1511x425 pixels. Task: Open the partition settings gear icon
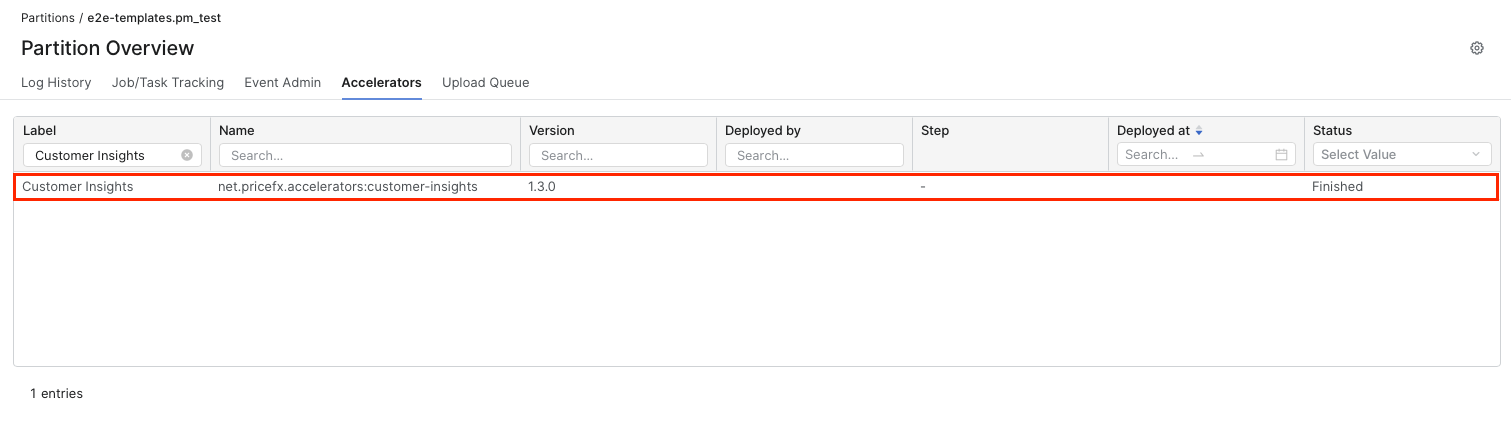(1476, 48)
